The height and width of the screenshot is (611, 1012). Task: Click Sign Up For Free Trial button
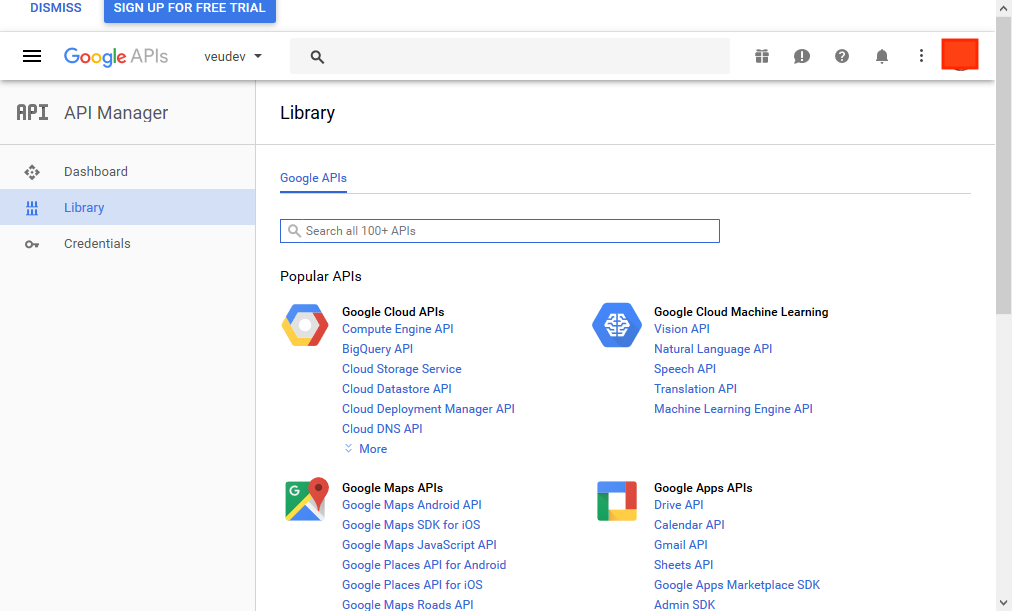pyautogui.click(x=190, y=9)
